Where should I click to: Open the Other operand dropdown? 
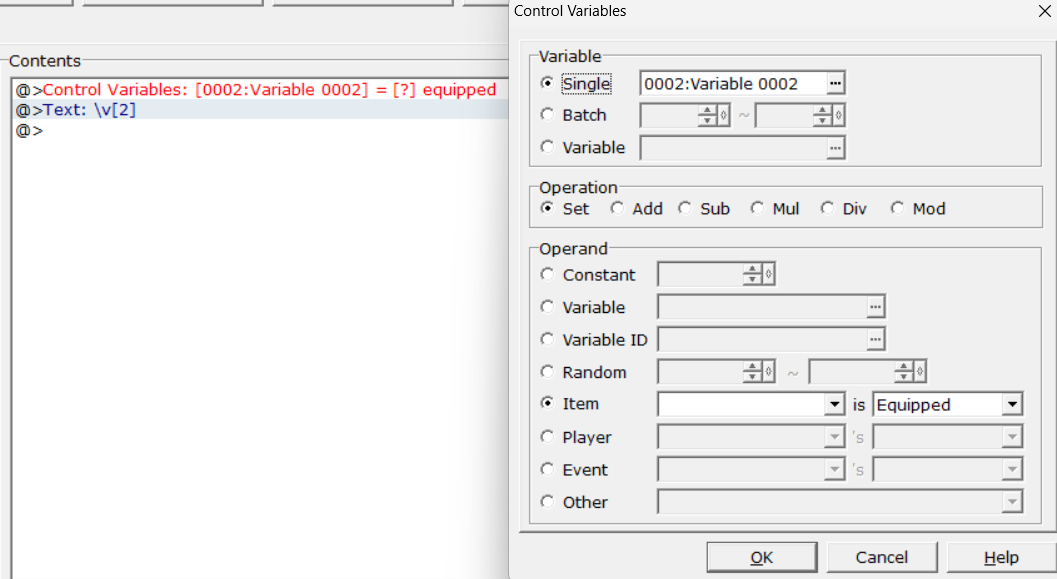(1013, 501)
